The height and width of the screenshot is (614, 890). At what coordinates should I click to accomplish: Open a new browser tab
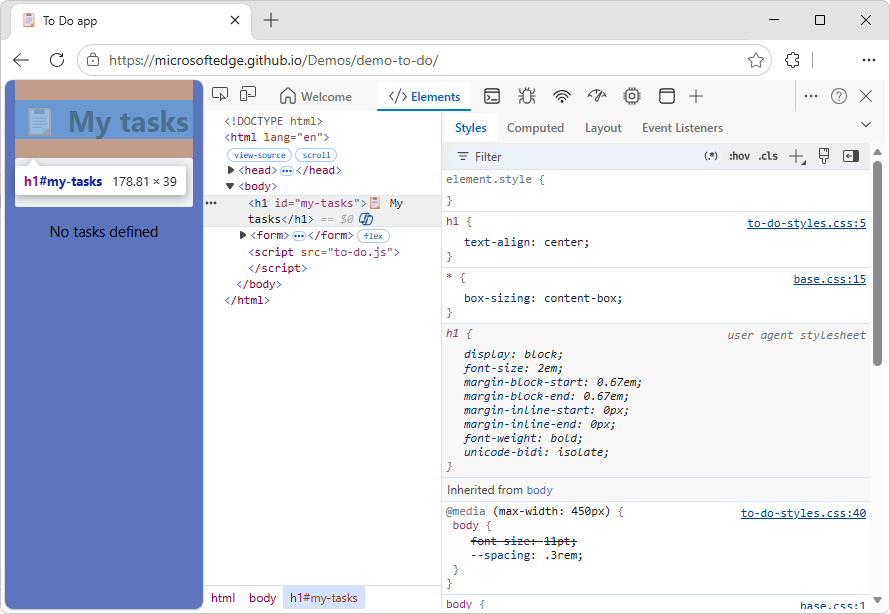point(271,20)
